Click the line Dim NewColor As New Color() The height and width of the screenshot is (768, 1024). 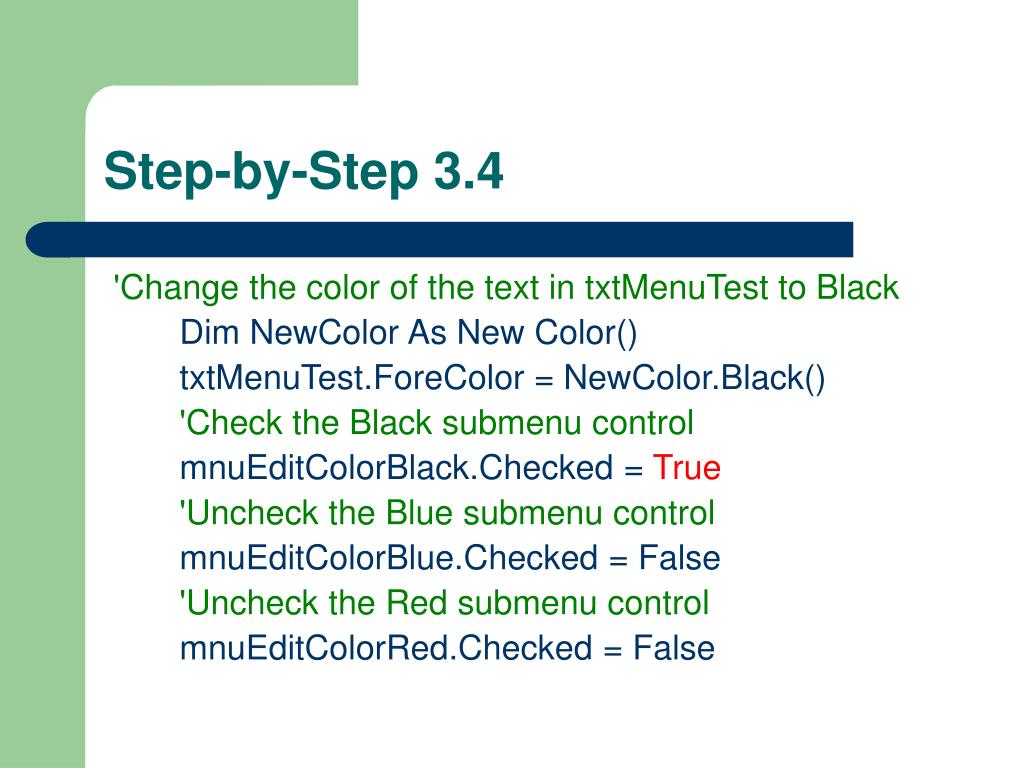(408, 332)
